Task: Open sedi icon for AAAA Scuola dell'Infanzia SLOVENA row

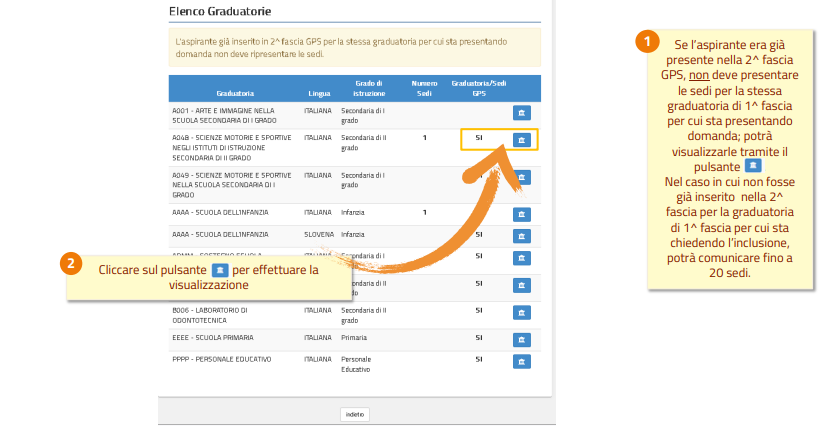Action: (522, 236)
